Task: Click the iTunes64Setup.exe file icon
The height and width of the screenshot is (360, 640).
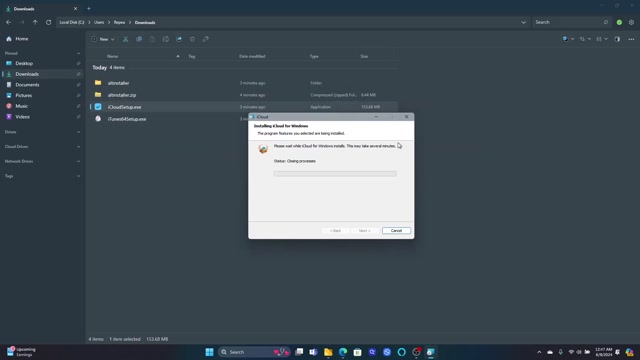Action: (98, 119)
